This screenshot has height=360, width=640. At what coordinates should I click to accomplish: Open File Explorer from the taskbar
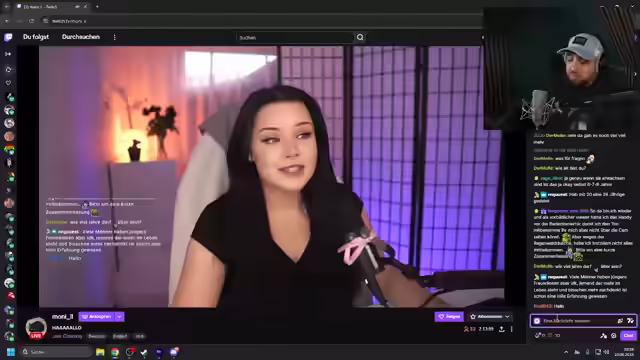click(x=100, y=352)
